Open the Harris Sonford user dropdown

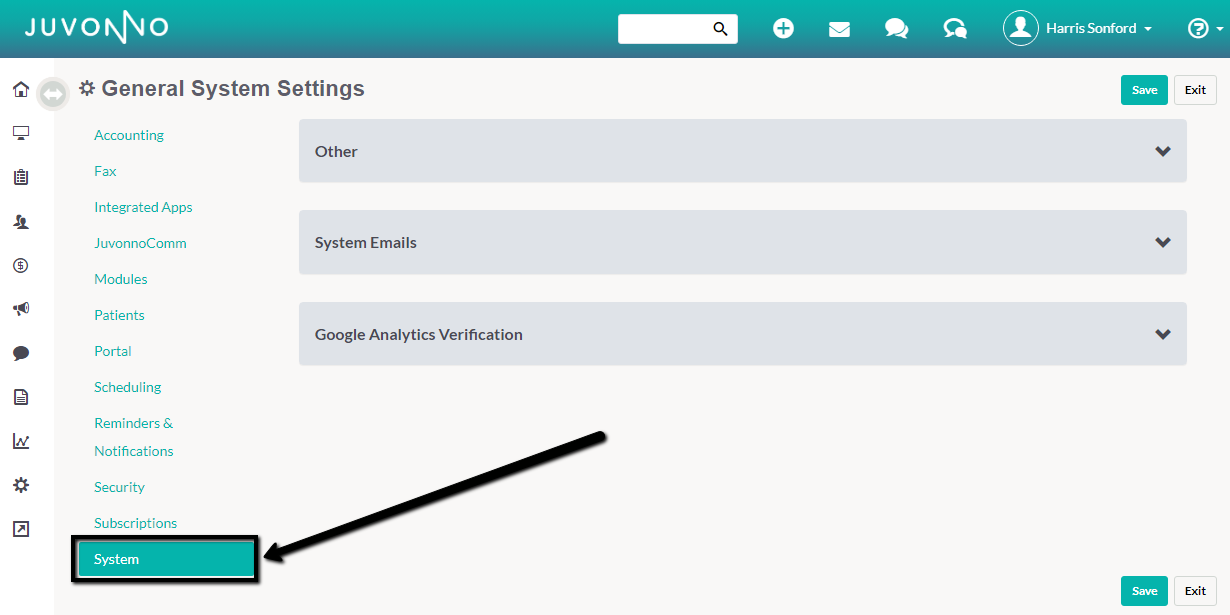1080,29
